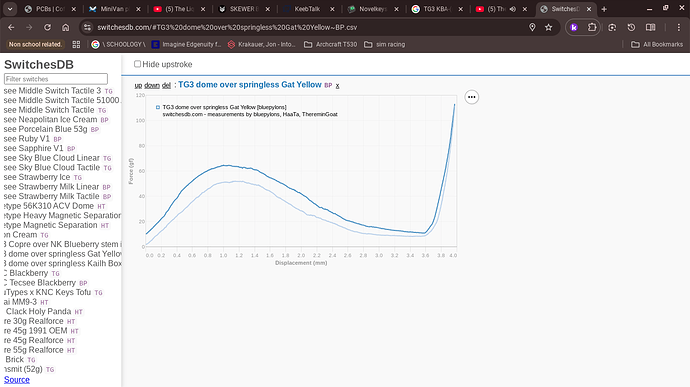Close the MiniVan tab
The width and height of the screenshot is (690, 387).
[138, 9]
